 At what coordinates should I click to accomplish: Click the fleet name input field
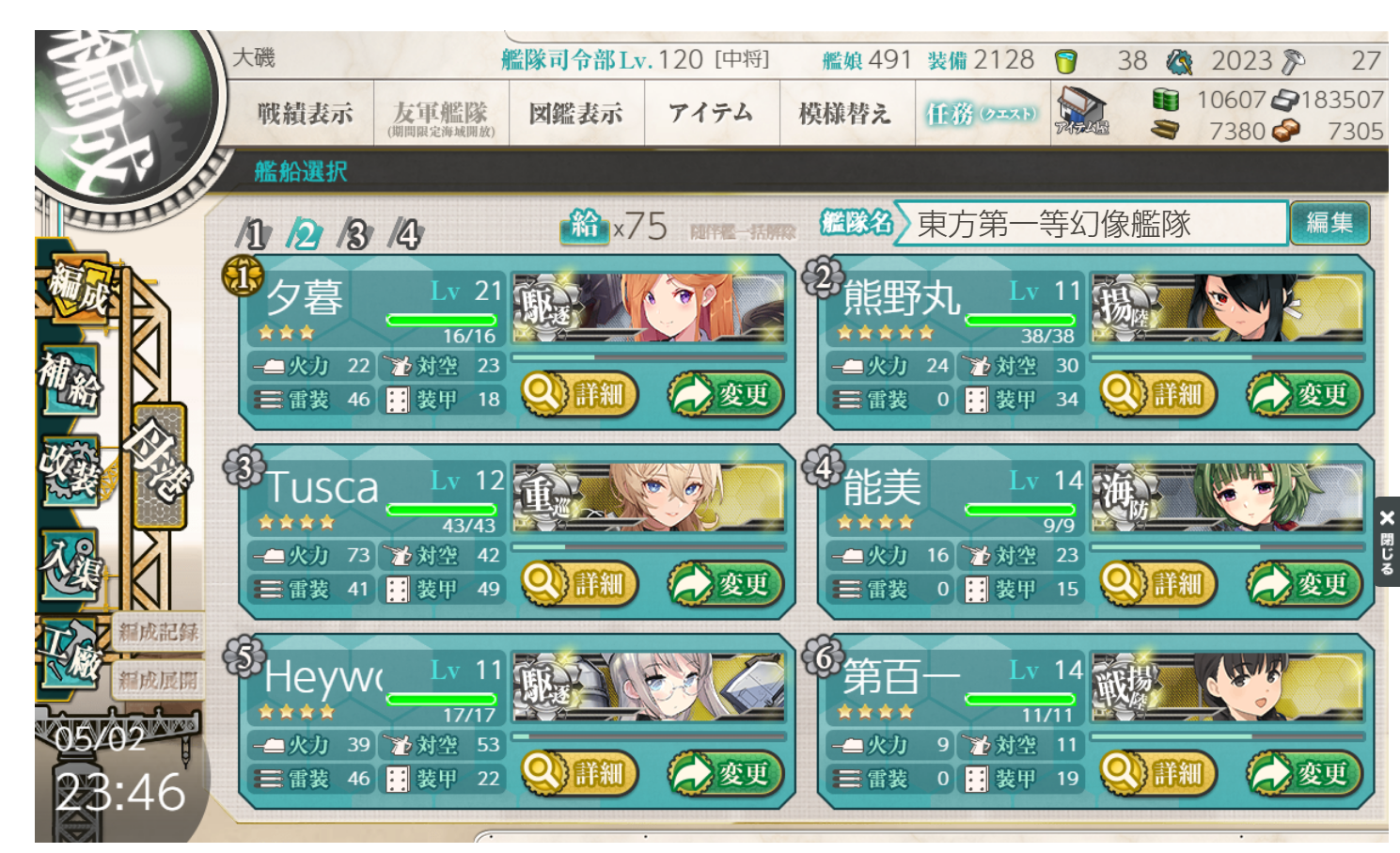click(x=1091, y=224)
